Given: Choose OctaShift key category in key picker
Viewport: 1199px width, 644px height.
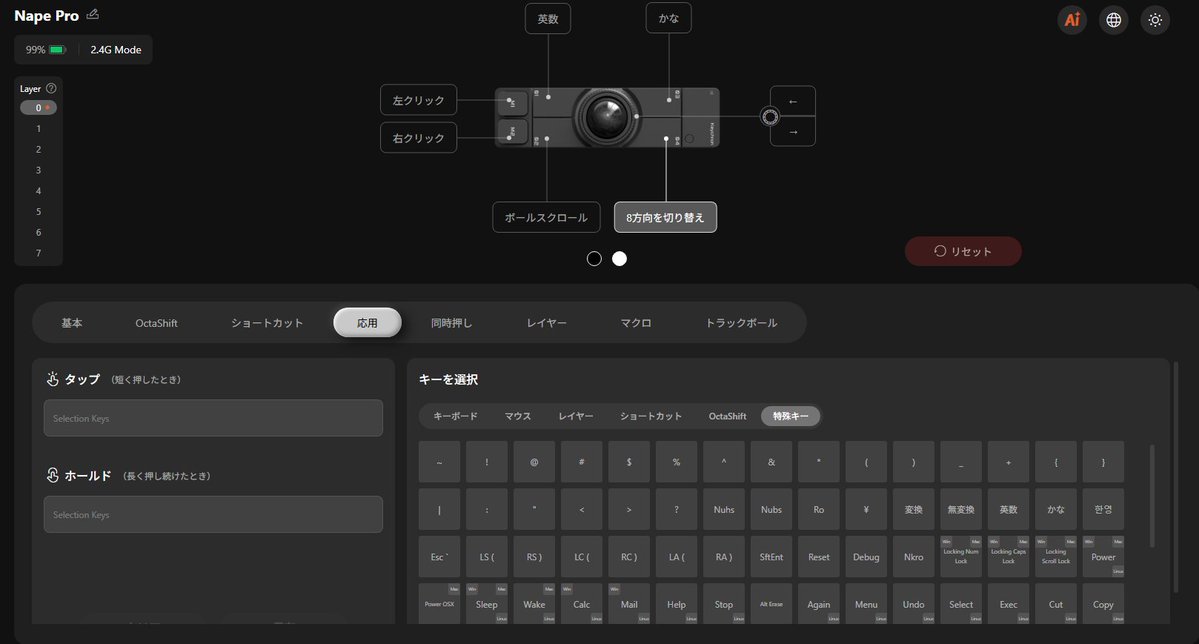Looking at the screenshot, I should click(727, 416).
